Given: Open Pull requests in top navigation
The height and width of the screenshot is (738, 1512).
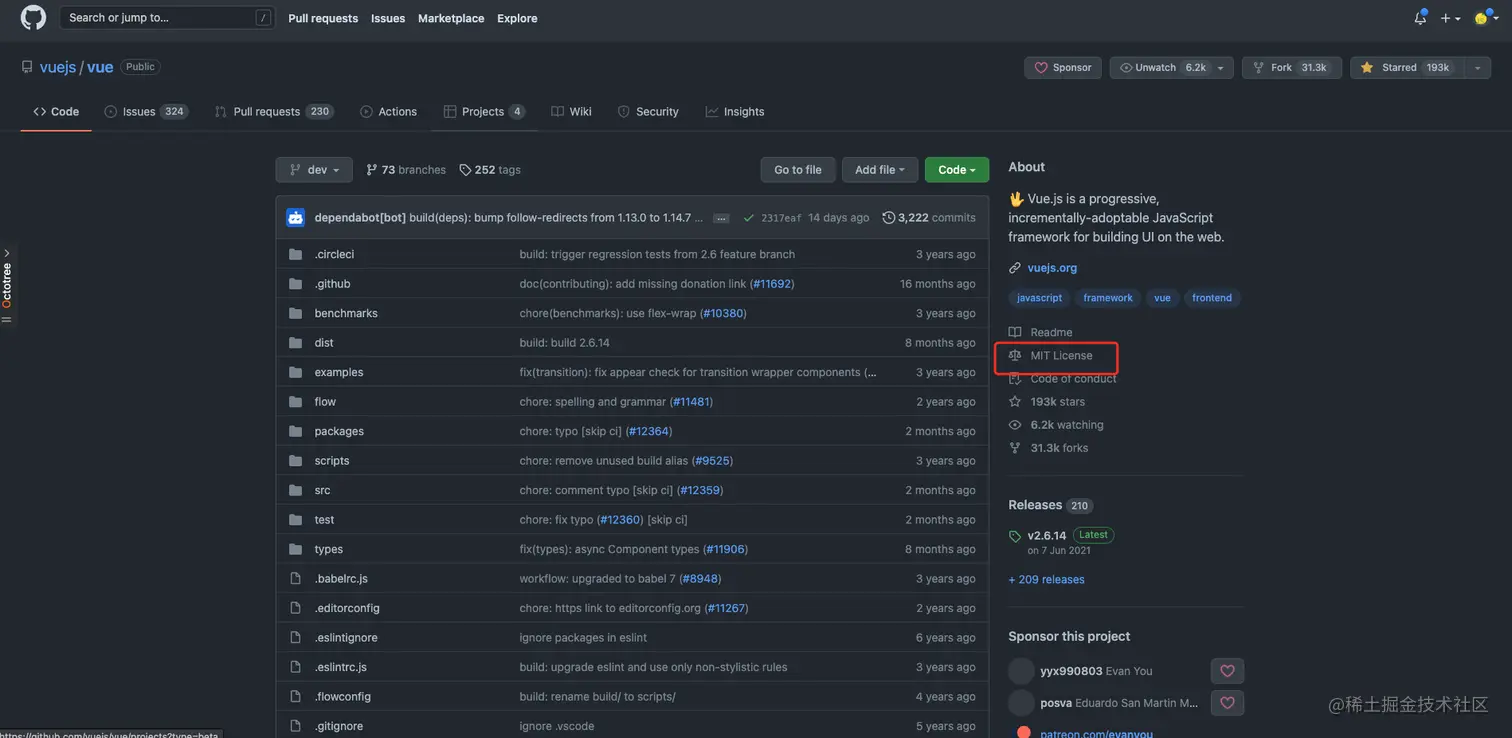Looking at the screenshot, I should 323,18.
